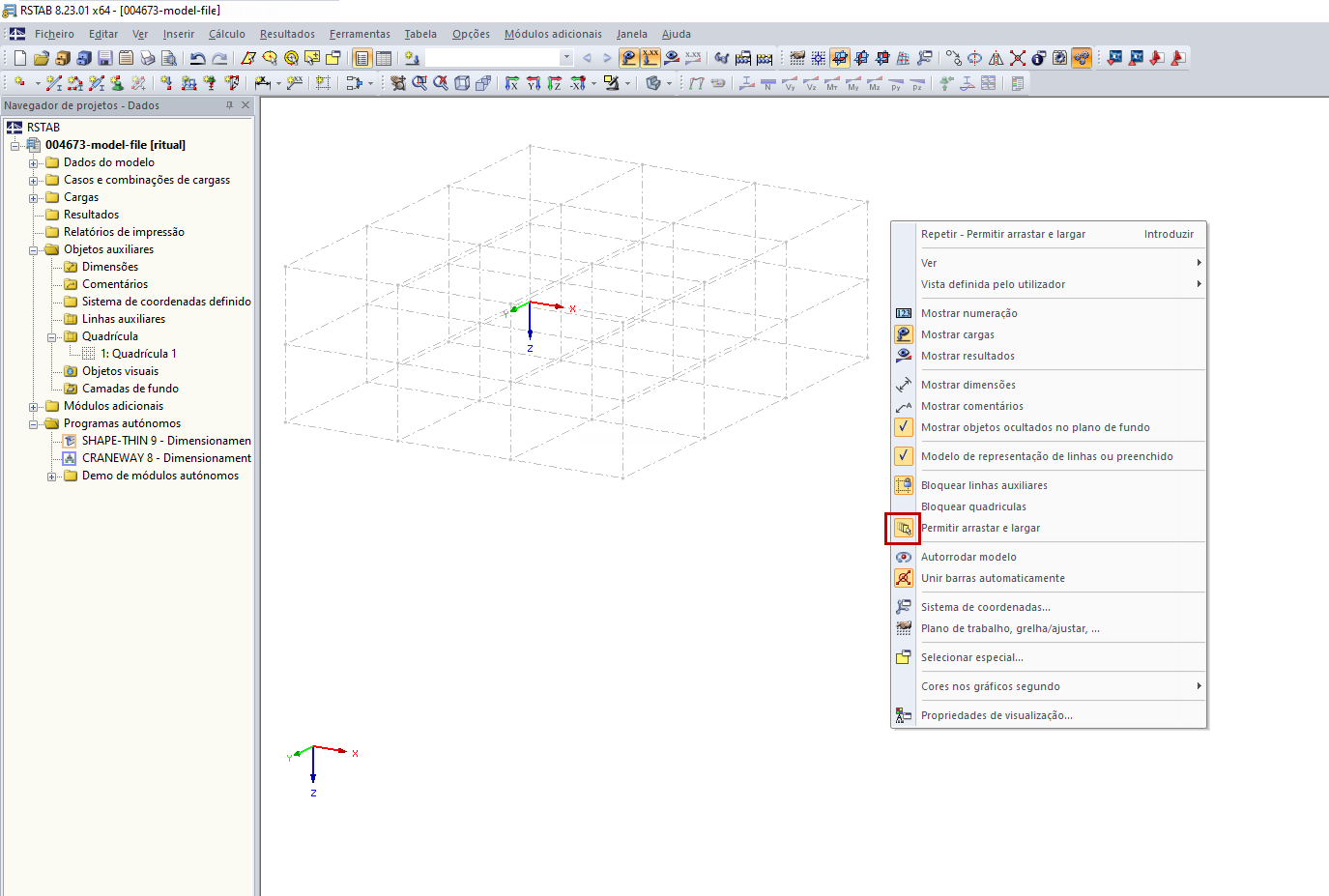This screenshot has height=896, width=1329.
Task: Collapse the Quadrícula tree node
Action: point(52,337)
